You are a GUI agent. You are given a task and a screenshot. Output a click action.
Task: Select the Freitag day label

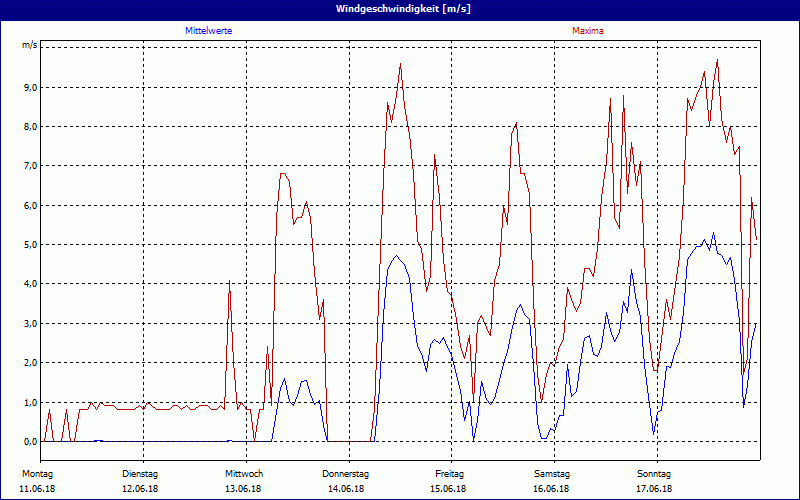click(450, 473)
